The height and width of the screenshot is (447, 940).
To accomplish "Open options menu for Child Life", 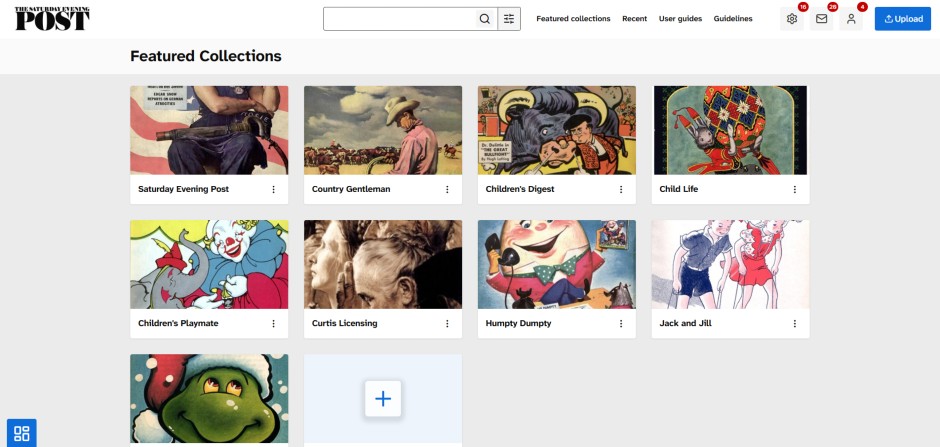I will point(795,189).
